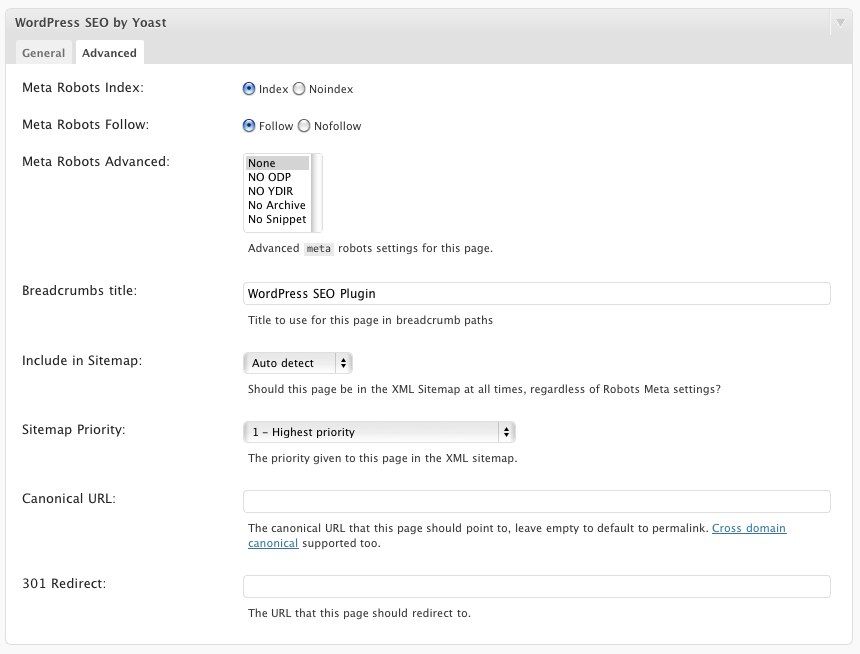Image resolution: width=860 pixels, height=654 pixels.
Task: Click 'The priority given to this page' text
Action: click(x=382, y=458)
